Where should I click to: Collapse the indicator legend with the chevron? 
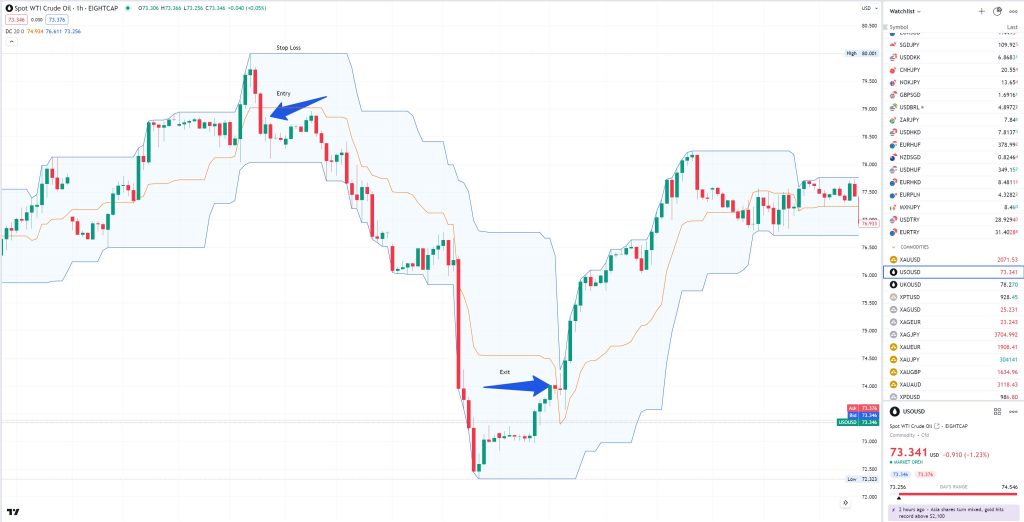pos(10,42)
